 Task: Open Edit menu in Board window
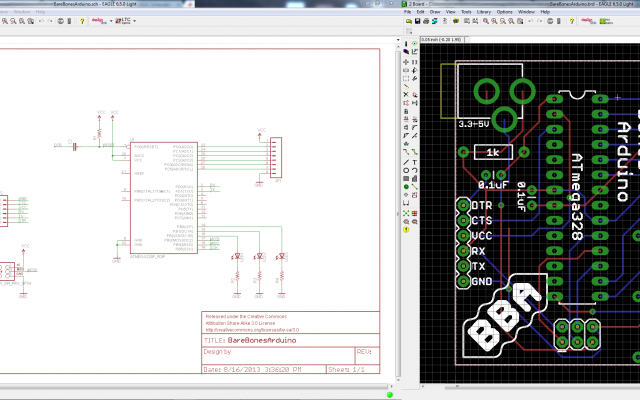tap(420, 12)
